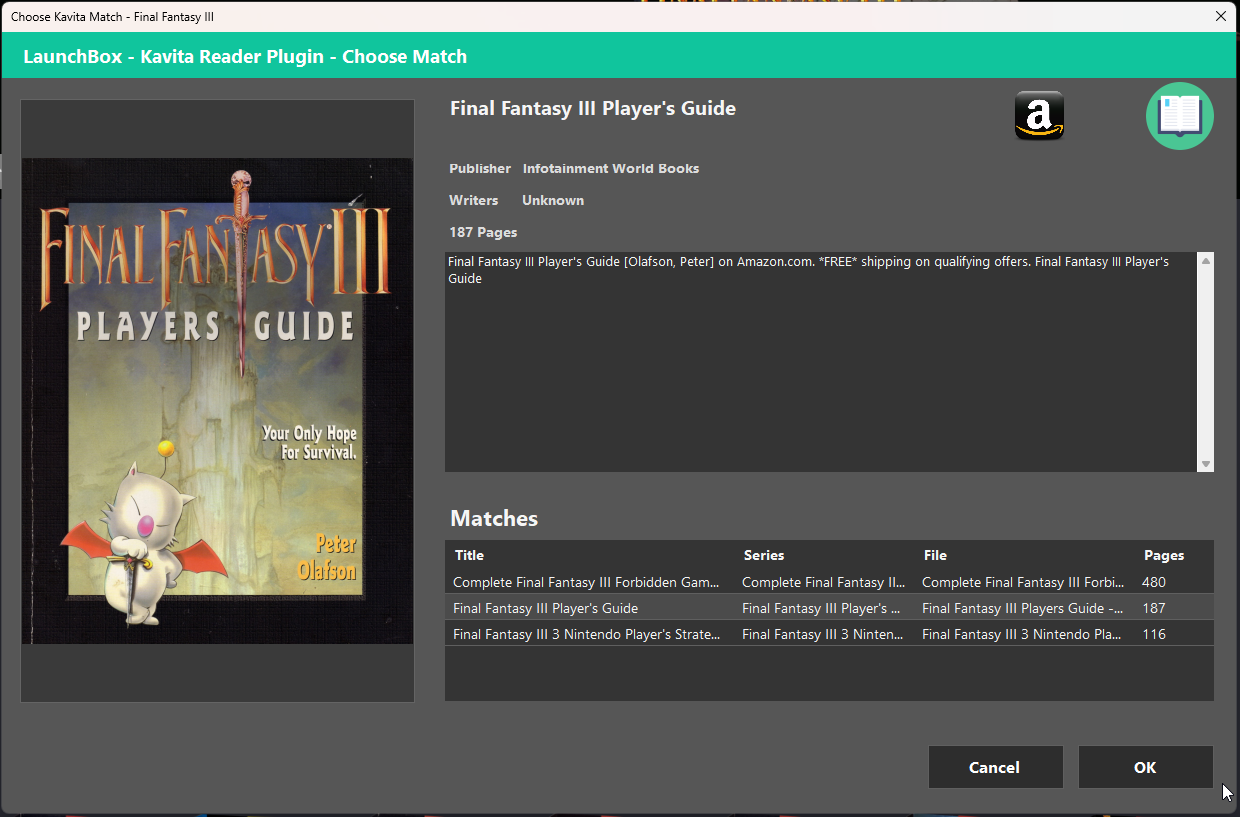Click the file cell of the 187-page match

pos(1022,608)
